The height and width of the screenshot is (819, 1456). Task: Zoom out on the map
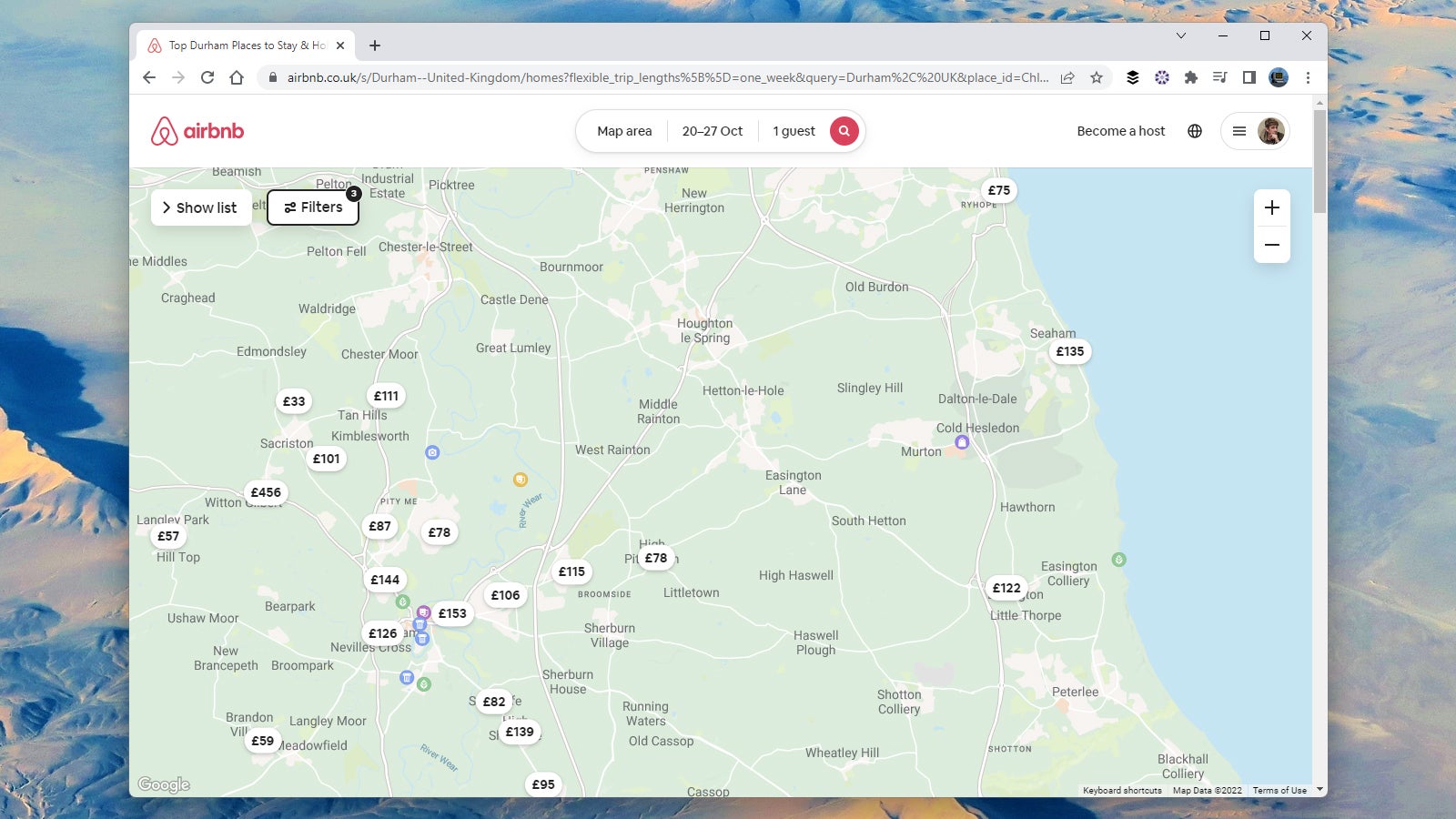(x=1271, y=245)
